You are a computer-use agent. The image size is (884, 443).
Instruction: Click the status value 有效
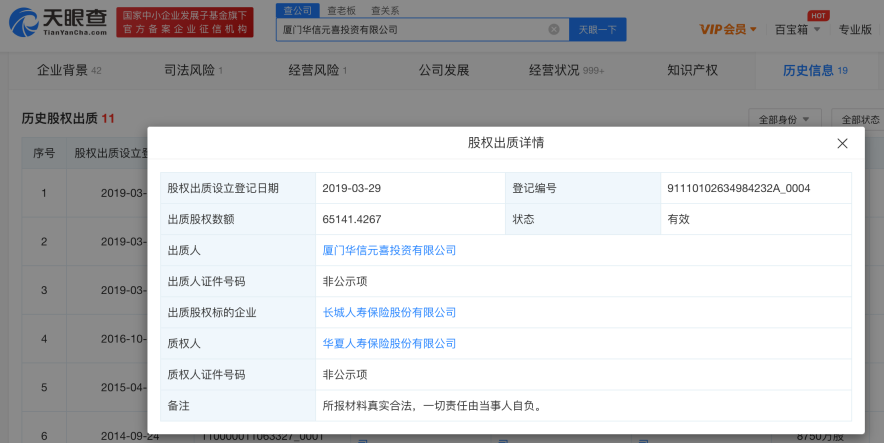coord(678,219)
